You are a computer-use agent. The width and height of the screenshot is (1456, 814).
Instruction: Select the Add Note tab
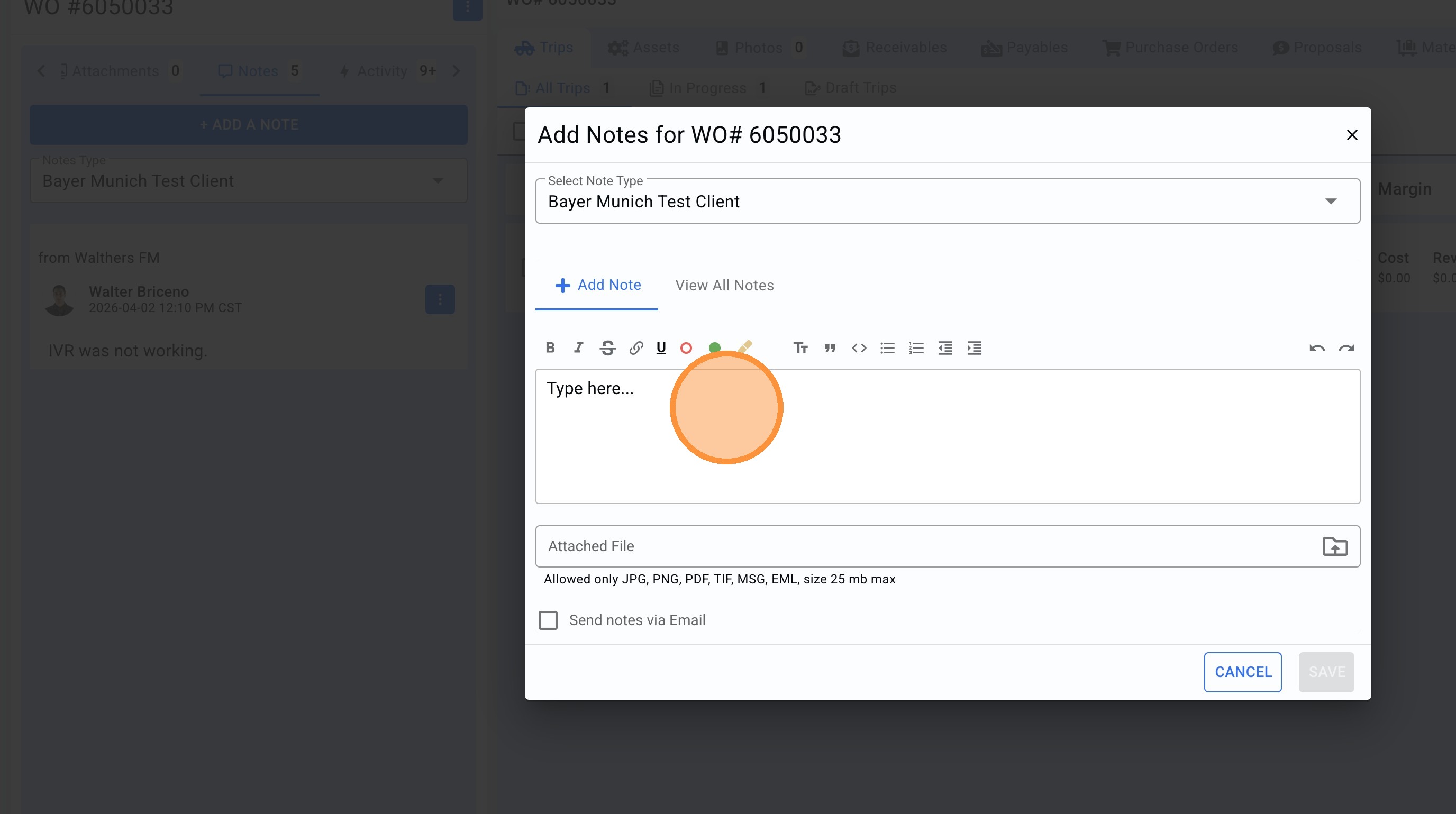point(597,285)
